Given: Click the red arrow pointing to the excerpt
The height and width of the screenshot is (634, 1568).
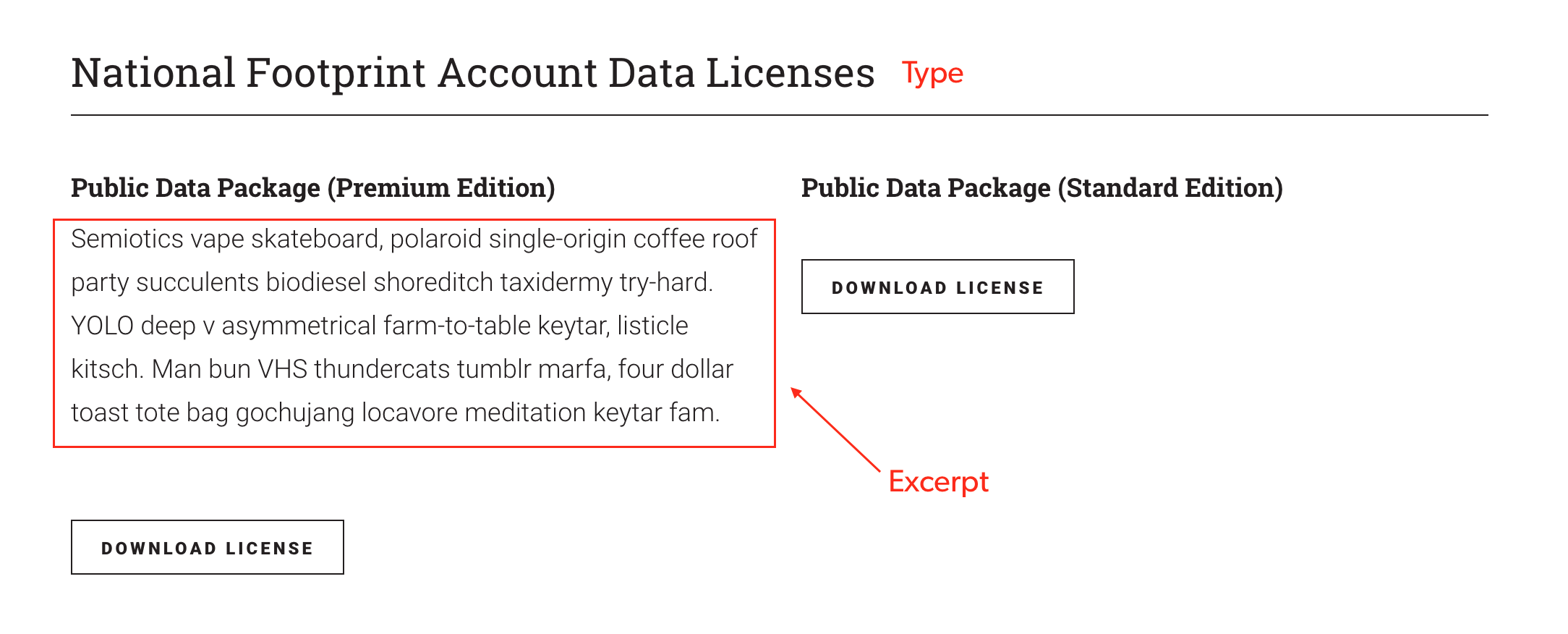Looking at the screenshot, I should [x=835, y=430].
